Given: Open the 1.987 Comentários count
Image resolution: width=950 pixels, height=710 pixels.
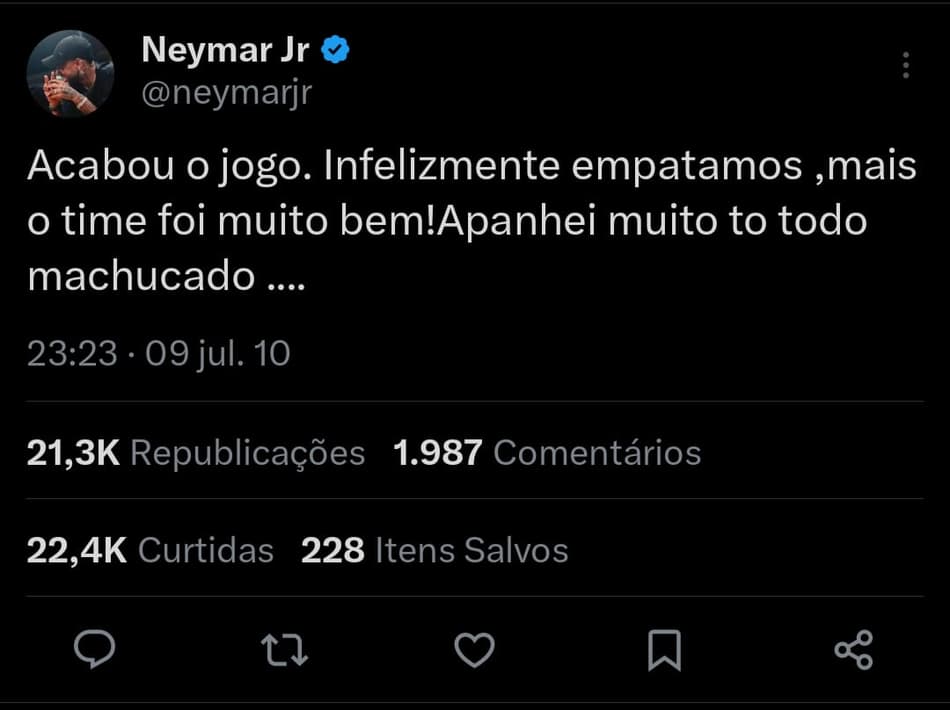Looking at the screenshot, I should pos(547,453).
